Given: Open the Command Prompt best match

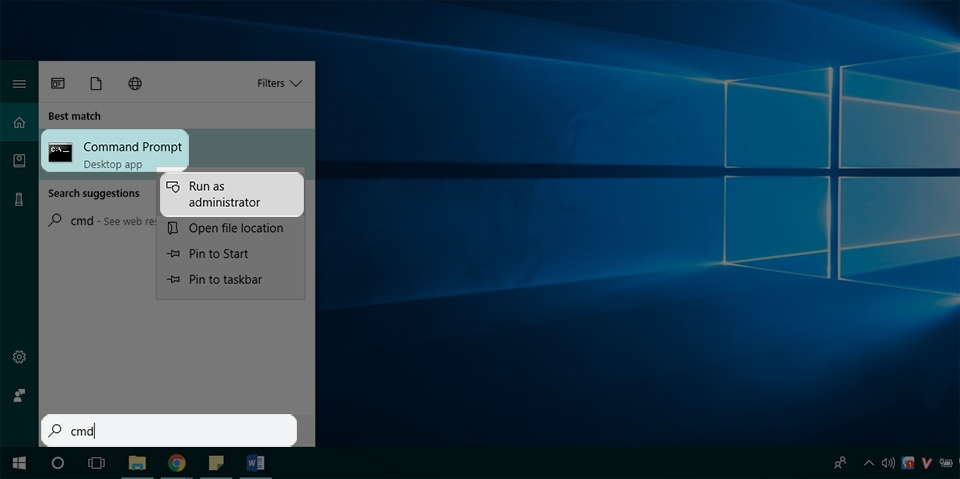Looking at the screenshot, I should pyautogui.click(x=115, y=153).
